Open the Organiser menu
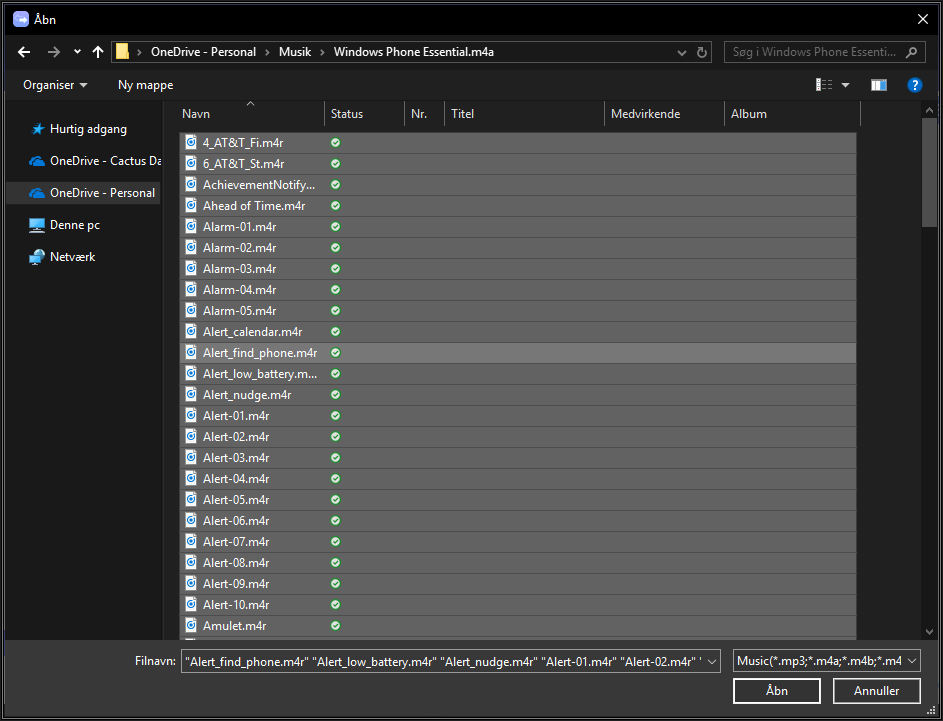 pyautogui.click(x=55, y=85)
